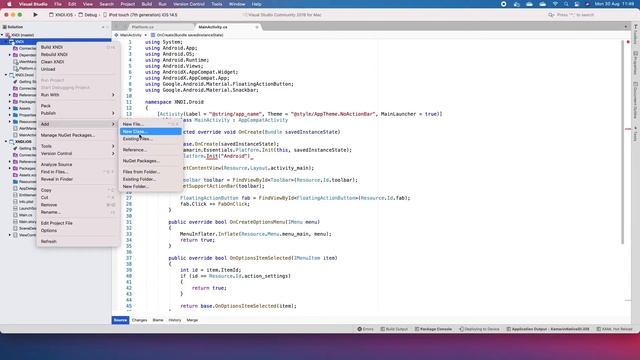Image resolution: width=640 pixels, height=360 pixels.
Task: Expand the Publish submenu
Action: pyautogui.click(x=78, y=113)
